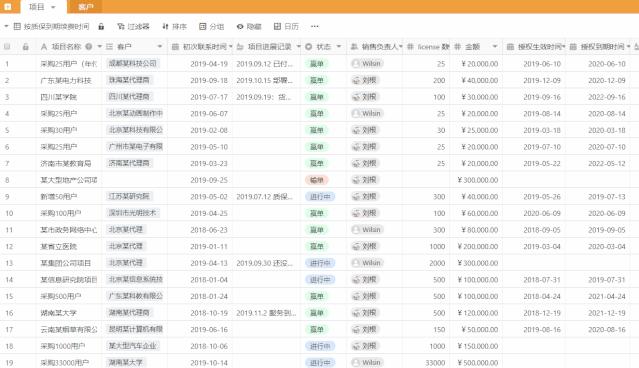Click the lock icon in the header row
This screenshot has width=639, height=368.
tap(25, 47)
